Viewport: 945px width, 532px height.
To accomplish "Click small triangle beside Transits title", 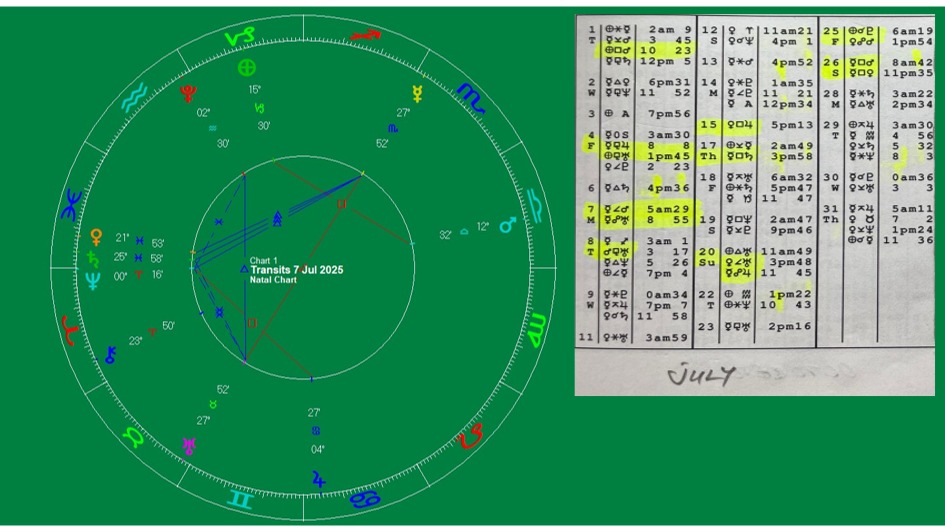I will pyautogui.click(x=244, y=269).
